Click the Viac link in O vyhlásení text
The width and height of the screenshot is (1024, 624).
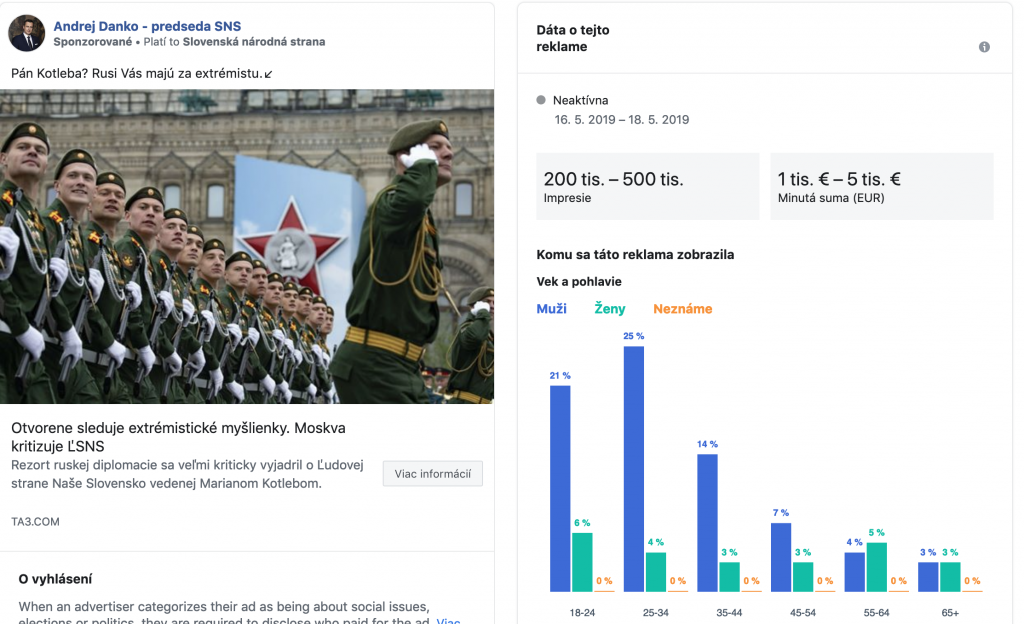tap(448, 620)
